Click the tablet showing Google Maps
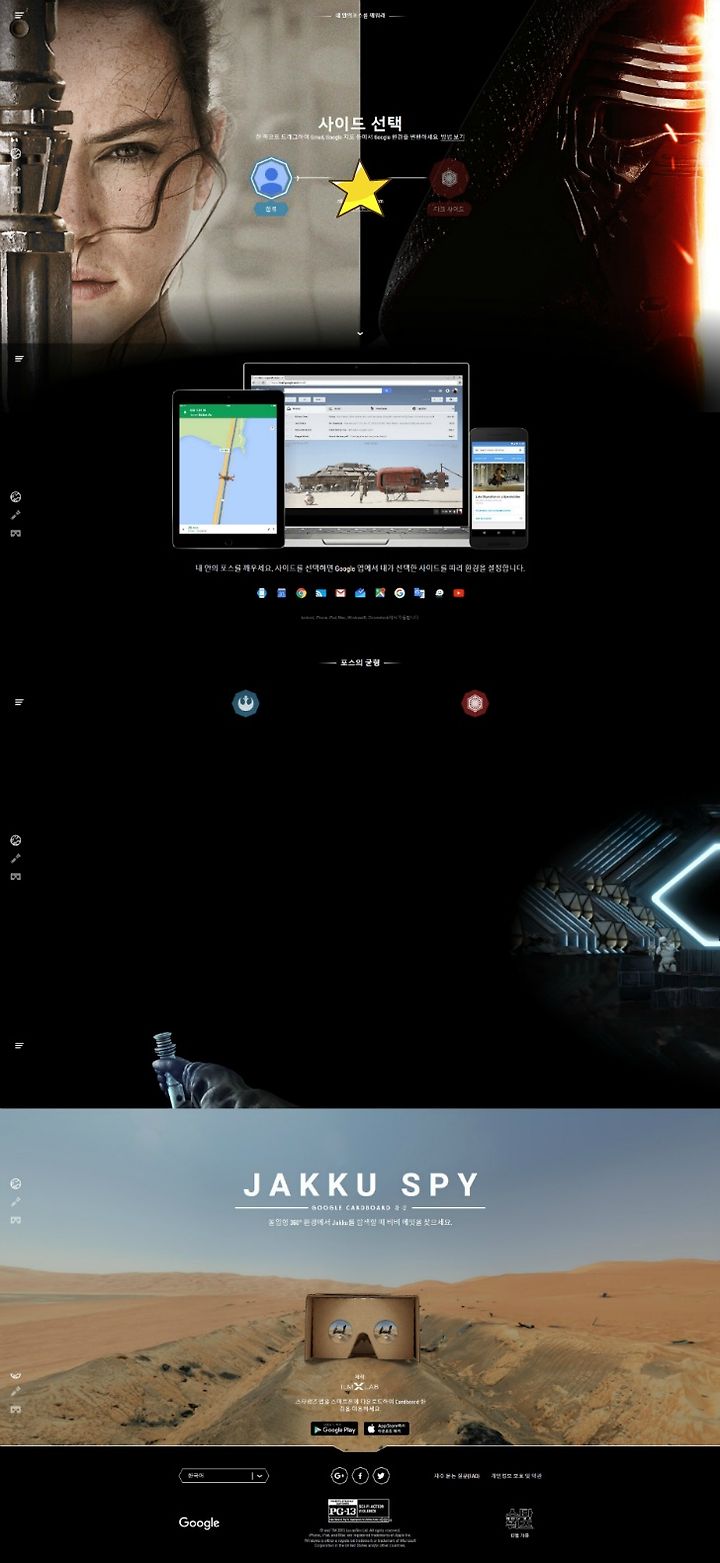 [x=228, y=469]
